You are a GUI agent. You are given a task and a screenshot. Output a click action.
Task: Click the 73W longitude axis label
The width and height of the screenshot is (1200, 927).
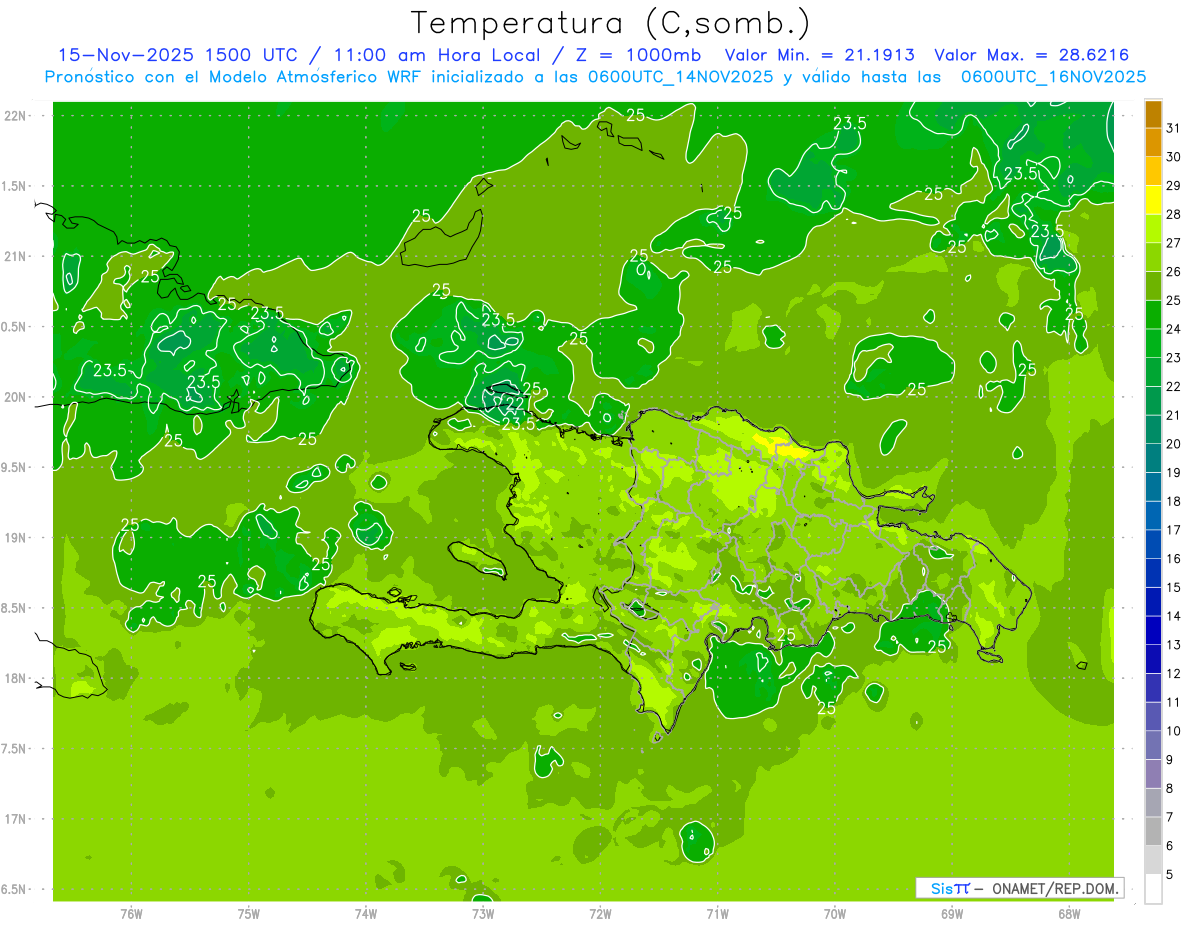coord(483,913)
